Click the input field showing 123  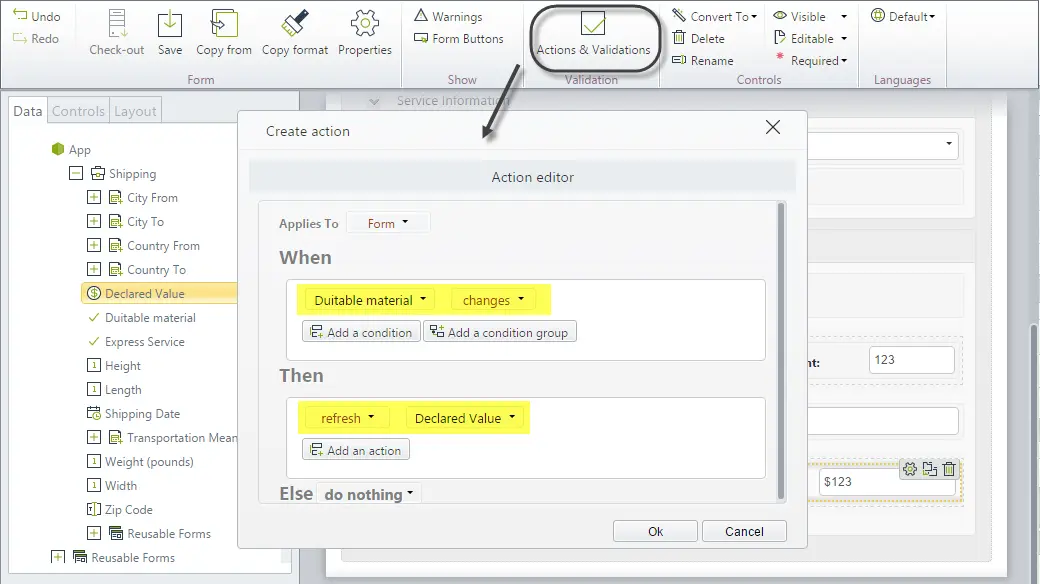(x=911, y=360)
